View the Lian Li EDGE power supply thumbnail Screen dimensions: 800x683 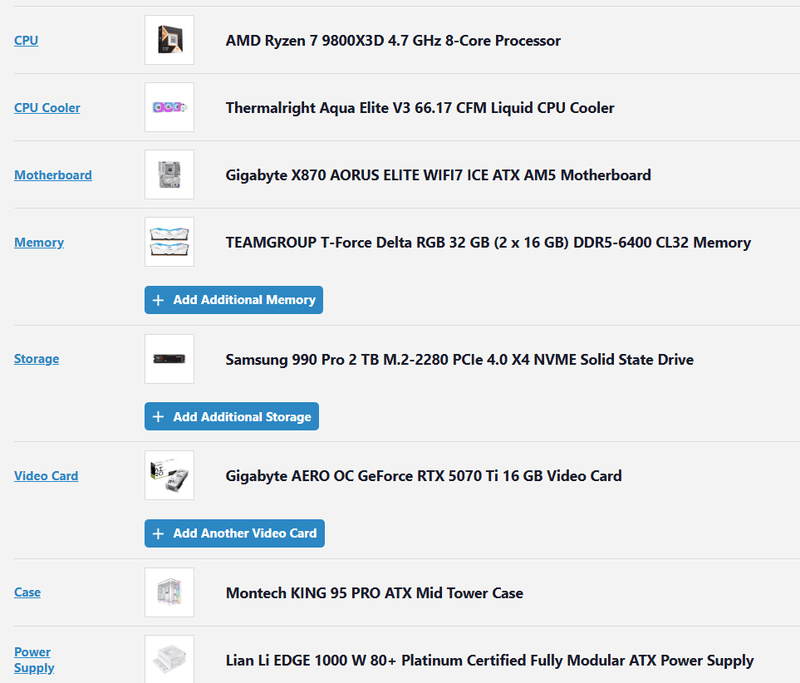(x=169, y=659)
